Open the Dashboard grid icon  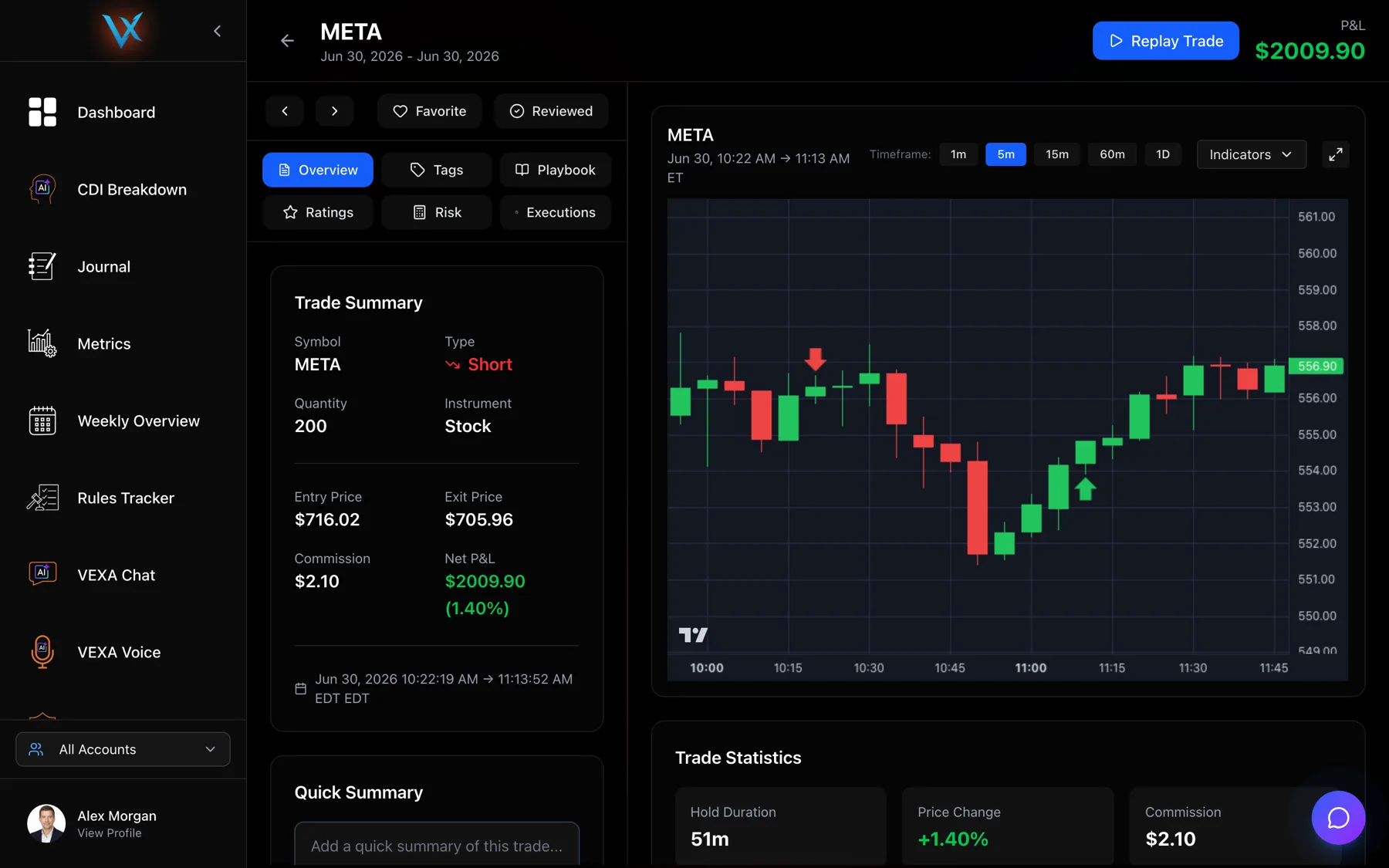(x=42, y=112)
